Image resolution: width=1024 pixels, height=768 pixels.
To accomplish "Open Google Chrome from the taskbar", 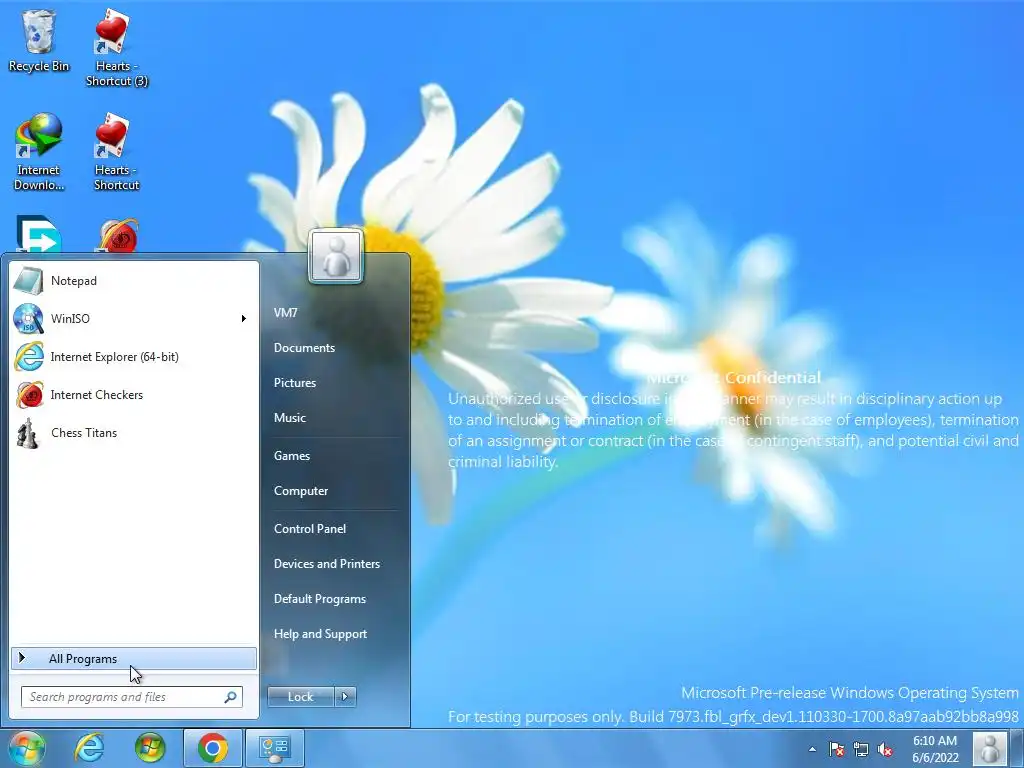I will coord(213,748).
